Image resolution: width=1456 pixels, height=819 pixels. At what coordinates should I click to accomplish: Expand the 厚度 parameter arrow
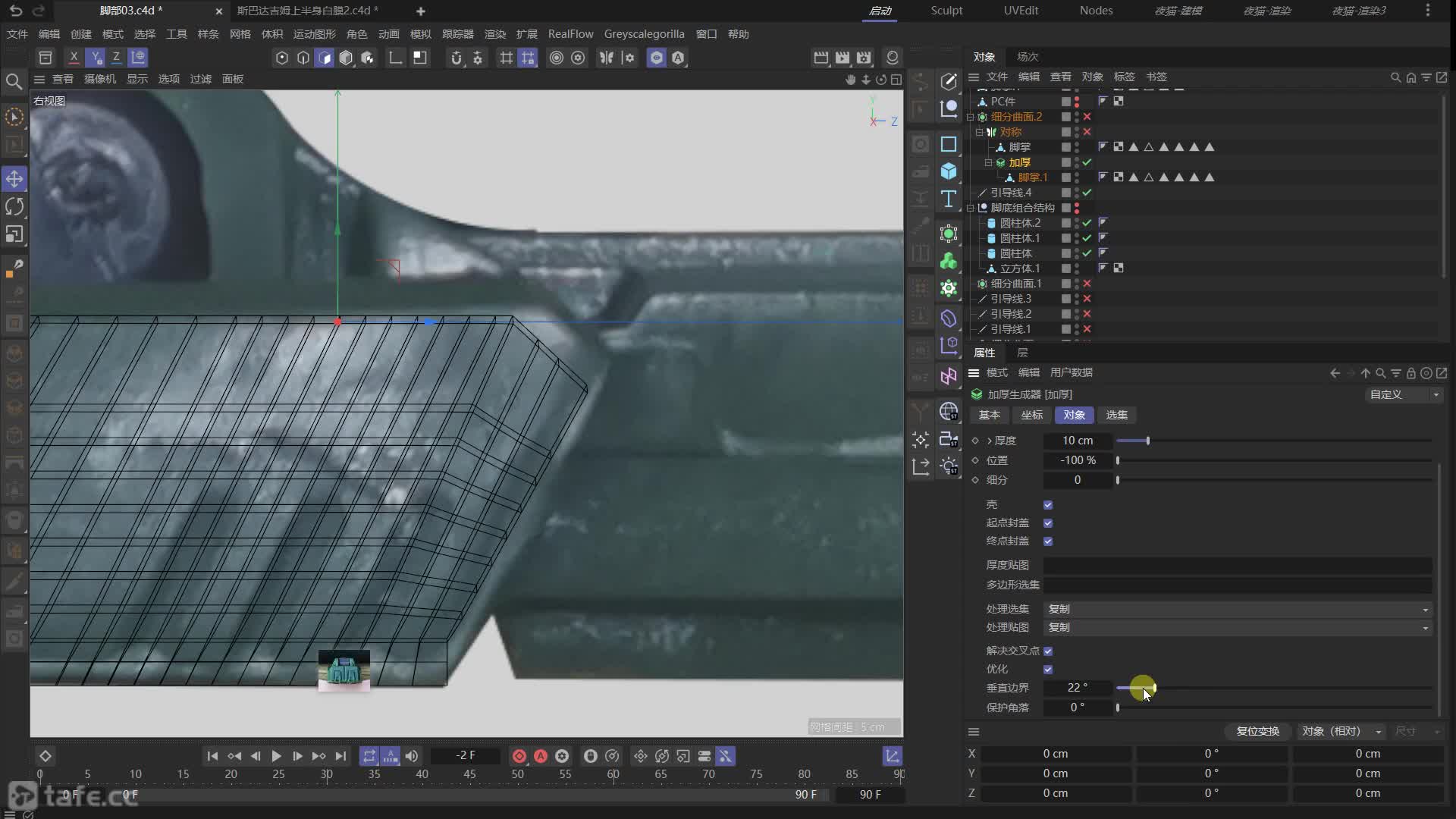point(989,441)
